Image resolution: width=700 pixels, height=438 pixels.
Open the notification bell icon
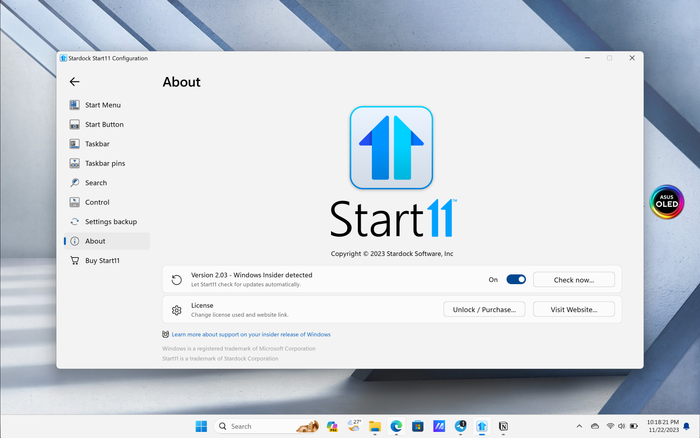[687, 426]
